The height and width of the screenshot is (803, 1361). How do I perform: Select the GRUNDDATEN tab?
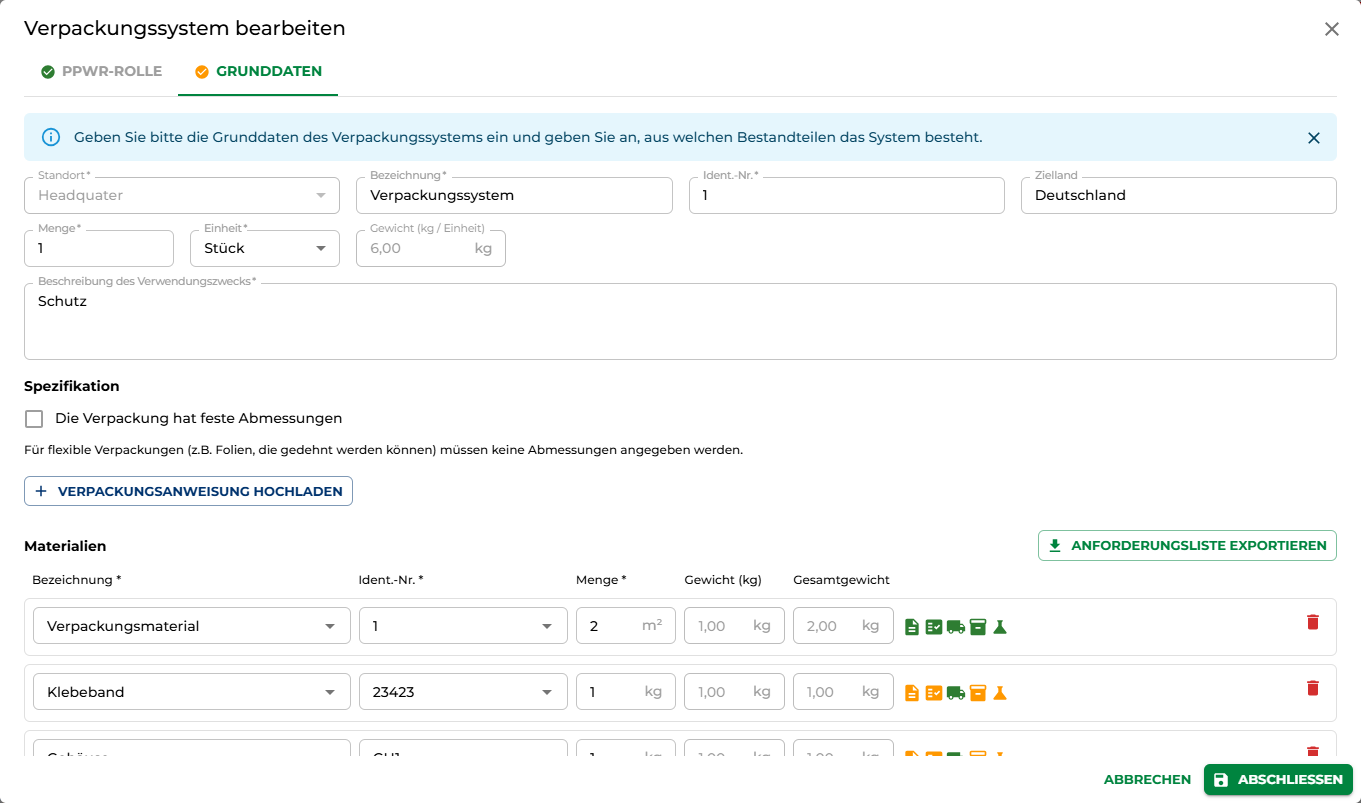pyautogui.click(x=258, y=72)
